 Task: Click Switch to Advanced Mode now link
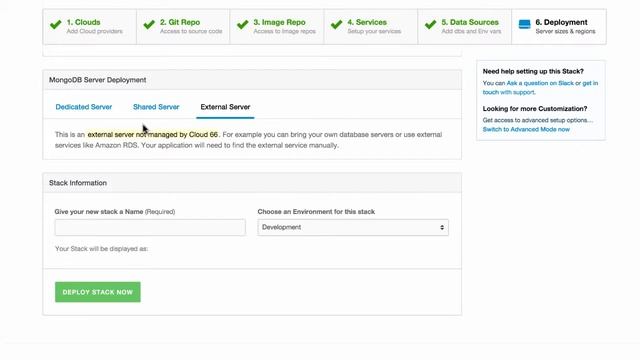point(526,129)
